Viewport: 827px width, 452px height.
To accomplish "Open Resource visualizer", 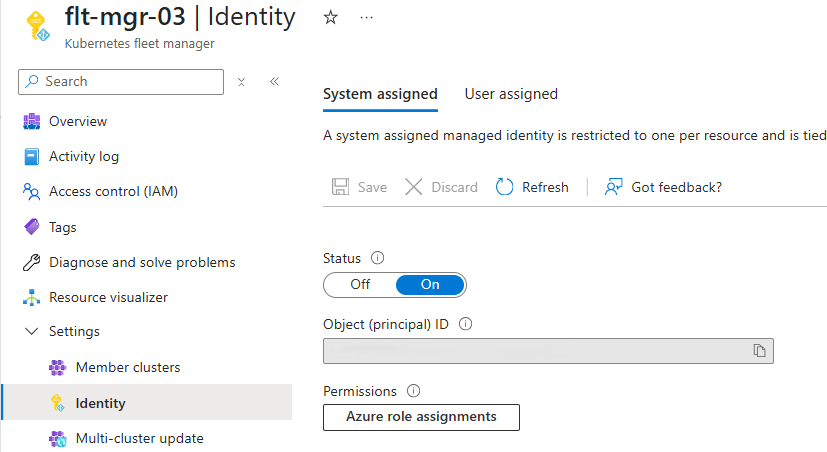I will pos(108,297).
